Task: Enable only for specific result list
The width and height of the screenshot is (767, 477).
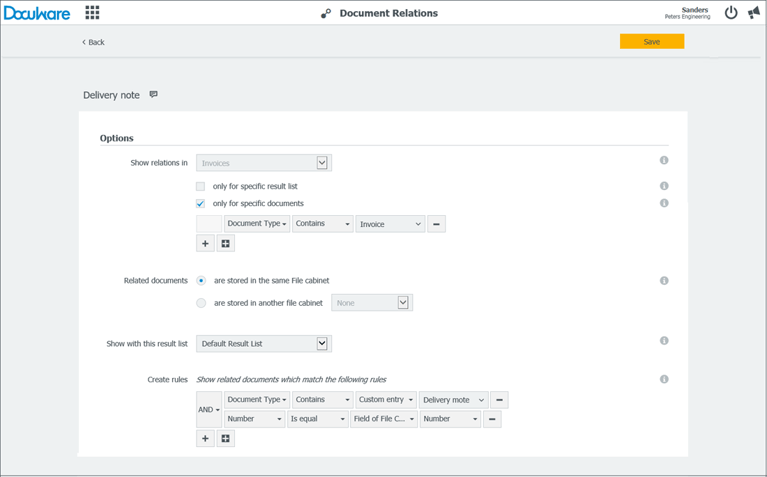Action: pos(201,186)
